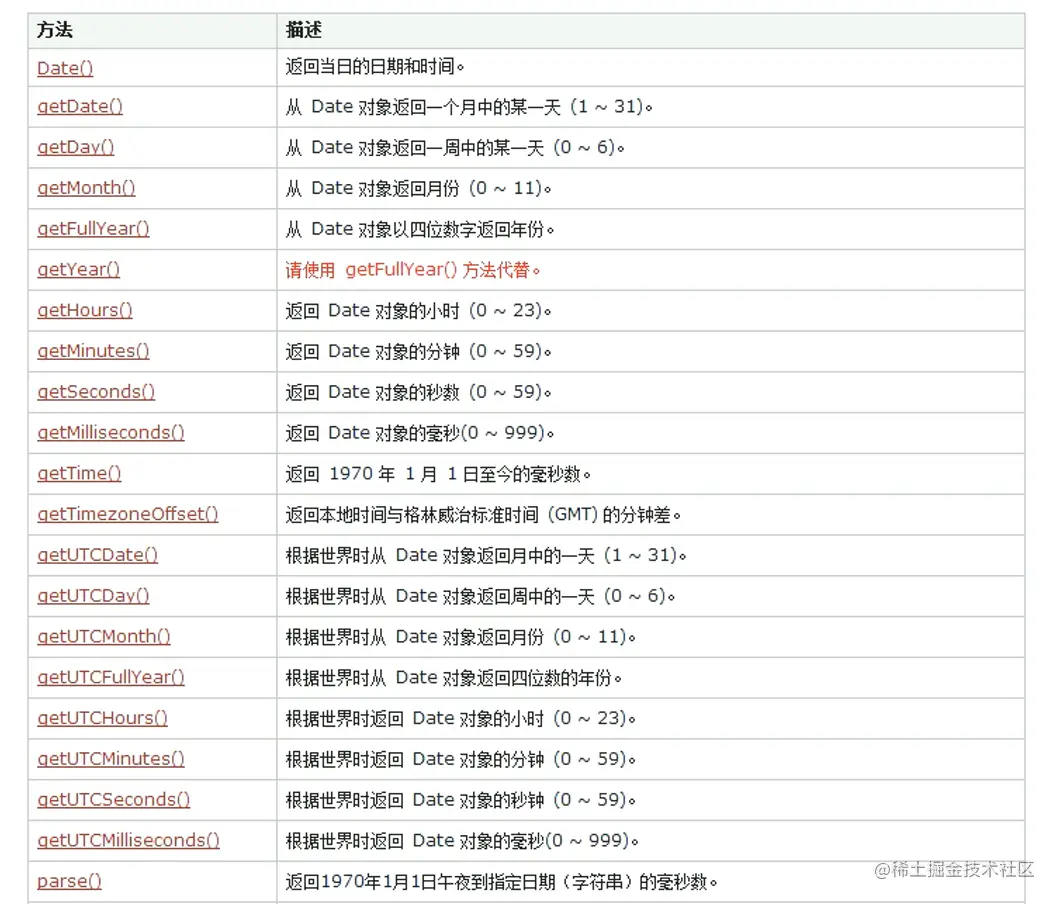Click description 根据世界时返回 Date 对象的分钟 (0 ~ 59)

(461, 759)
